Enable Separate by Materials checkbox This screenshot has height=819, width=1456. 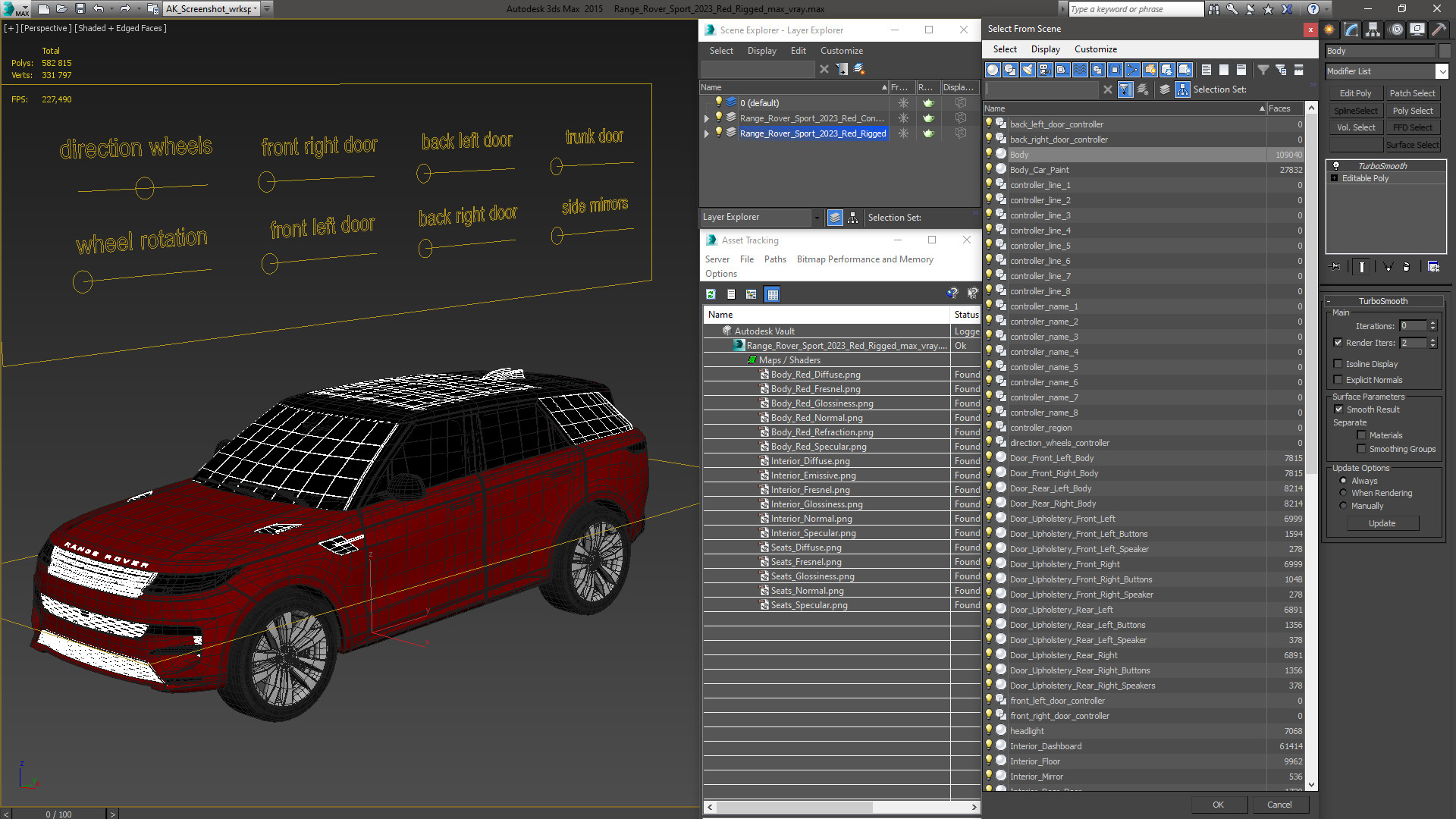(x=1362, y=435)
